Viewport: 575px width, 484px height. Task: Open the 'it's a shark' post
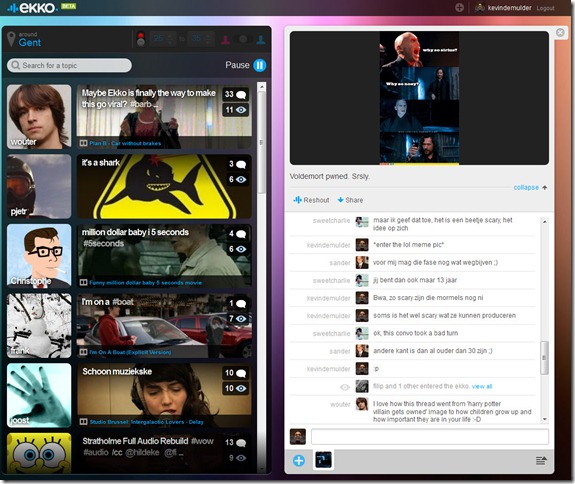(x=164, y=186)
